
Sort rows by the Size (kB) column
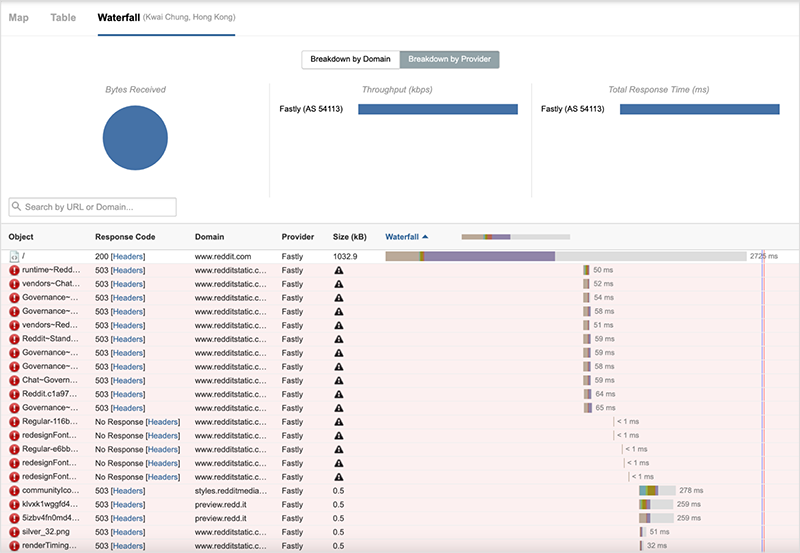click(349, 237)
